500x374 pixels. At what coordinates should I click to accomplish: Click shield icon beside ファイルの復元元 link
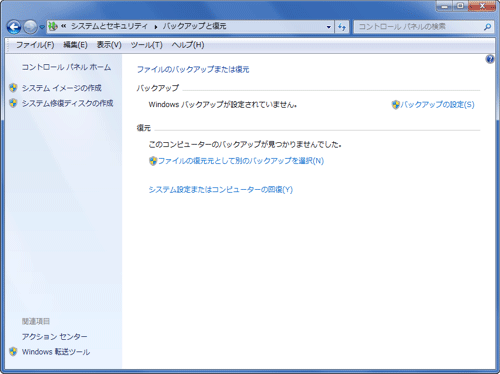click(x=153, y=161)
